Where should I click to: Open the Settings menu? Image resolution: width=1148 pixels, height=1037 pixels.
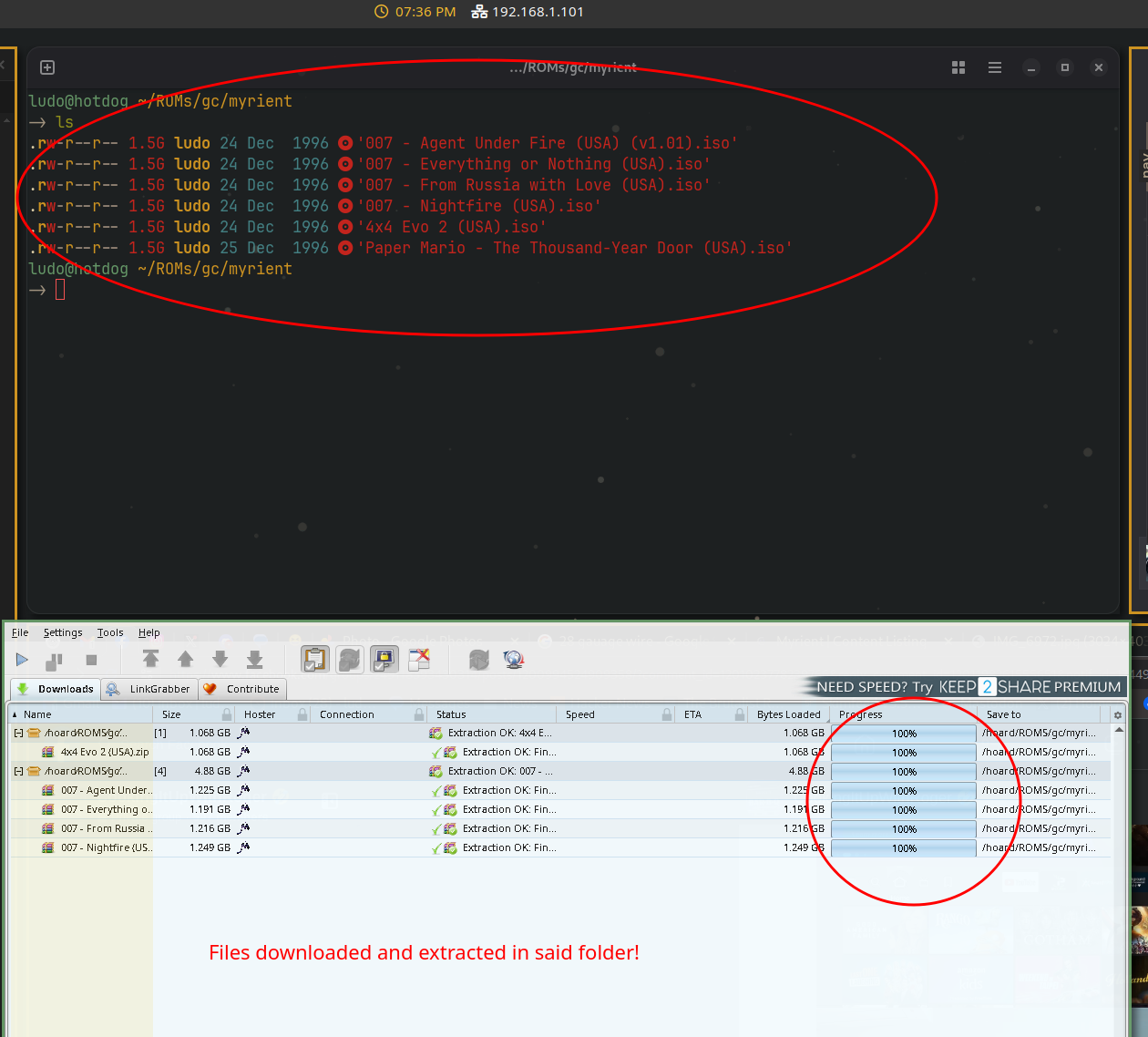point(63,632)
